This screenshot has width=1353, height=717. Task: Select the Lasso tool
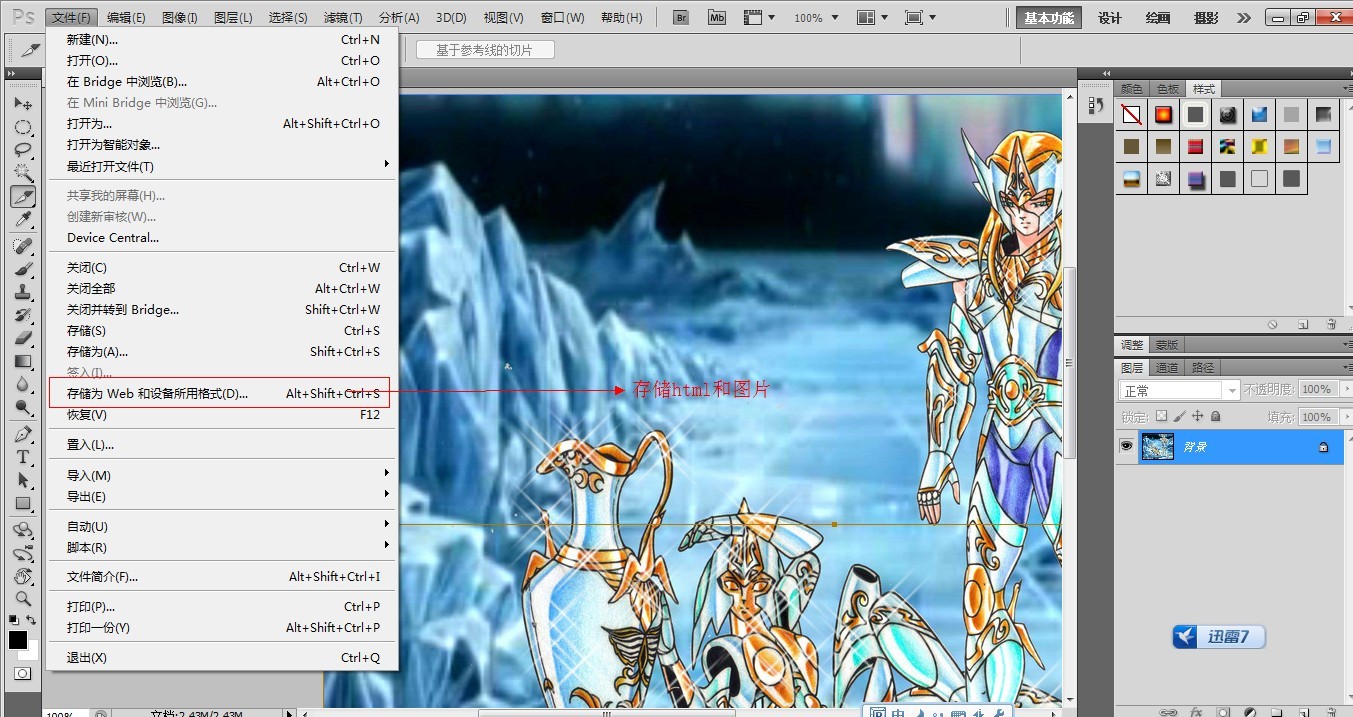(23, 150)
